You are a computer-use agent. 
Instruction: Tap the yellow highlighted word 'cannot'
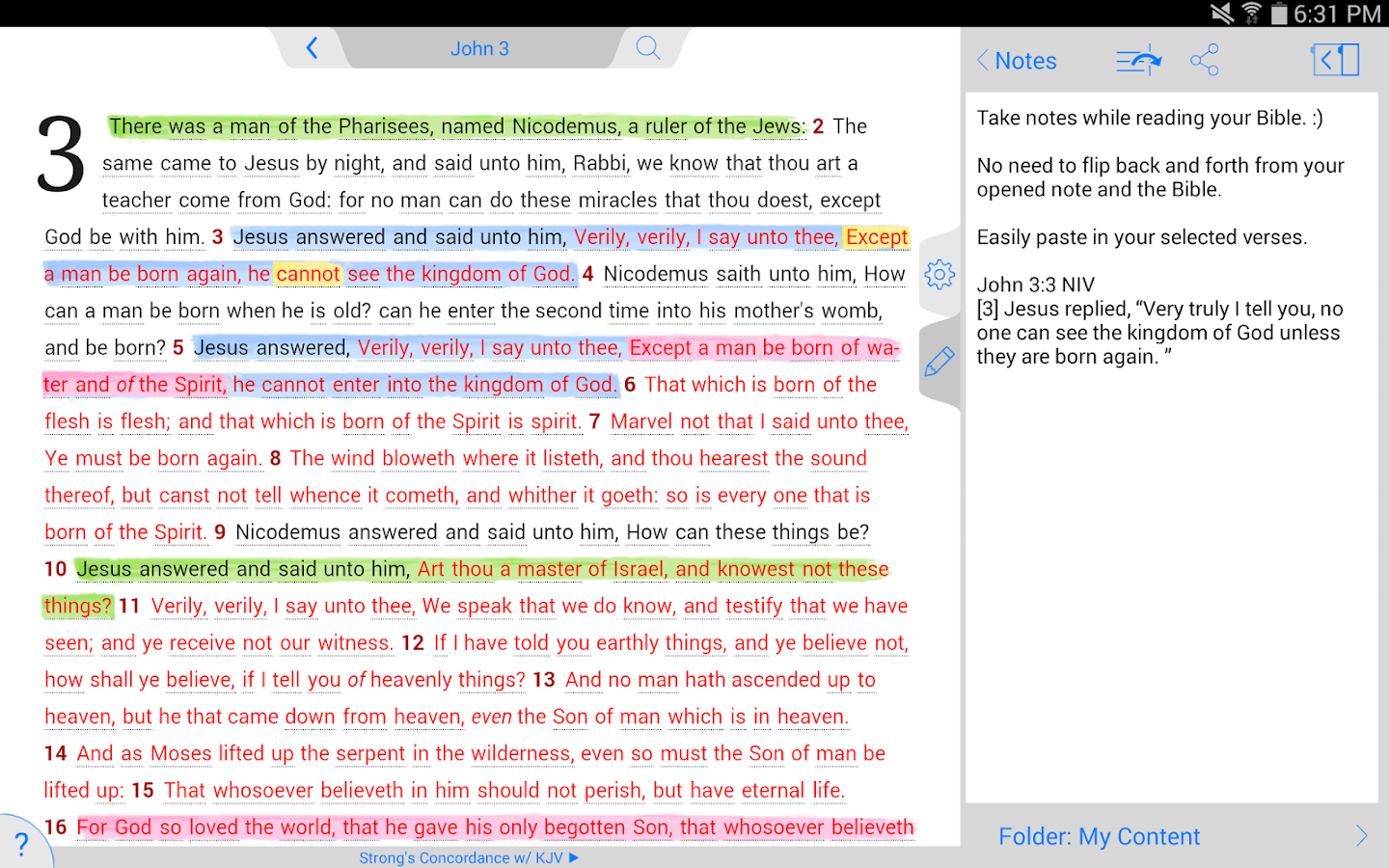pyautogui.click(x=308, y=275)
